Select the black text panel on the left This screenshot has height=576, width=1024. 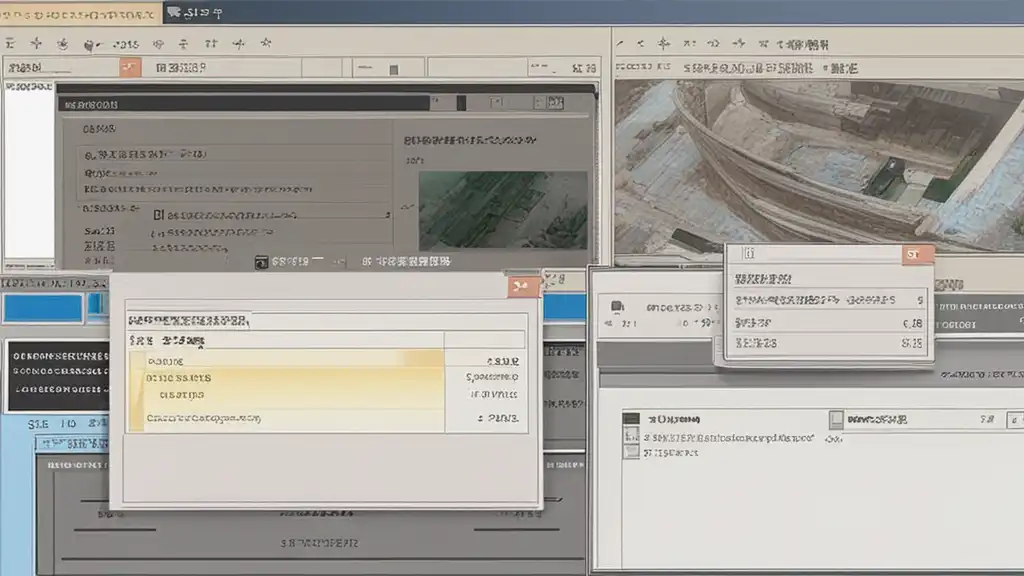(59, 376)
